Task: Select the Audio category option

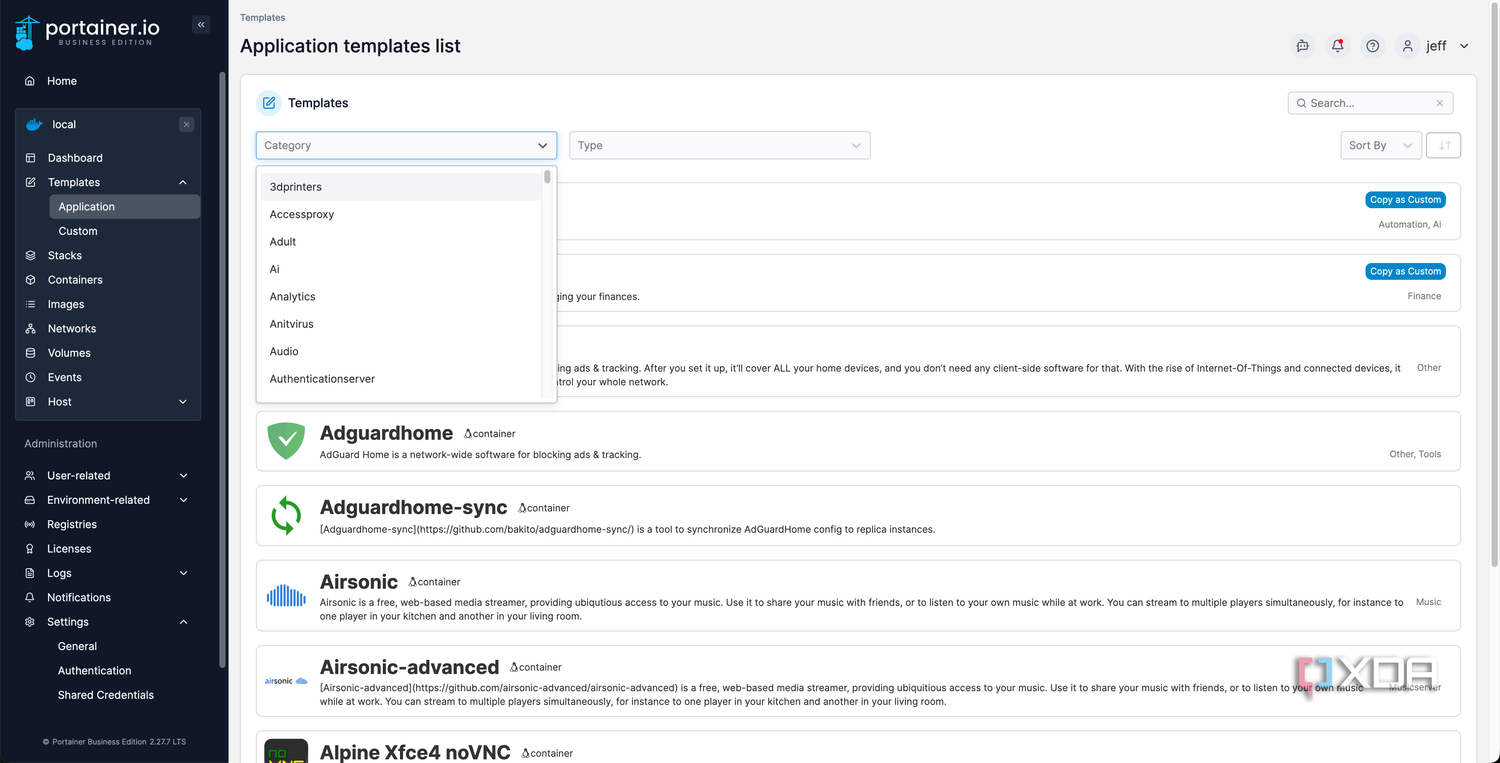Action: [x=401, y=352]
